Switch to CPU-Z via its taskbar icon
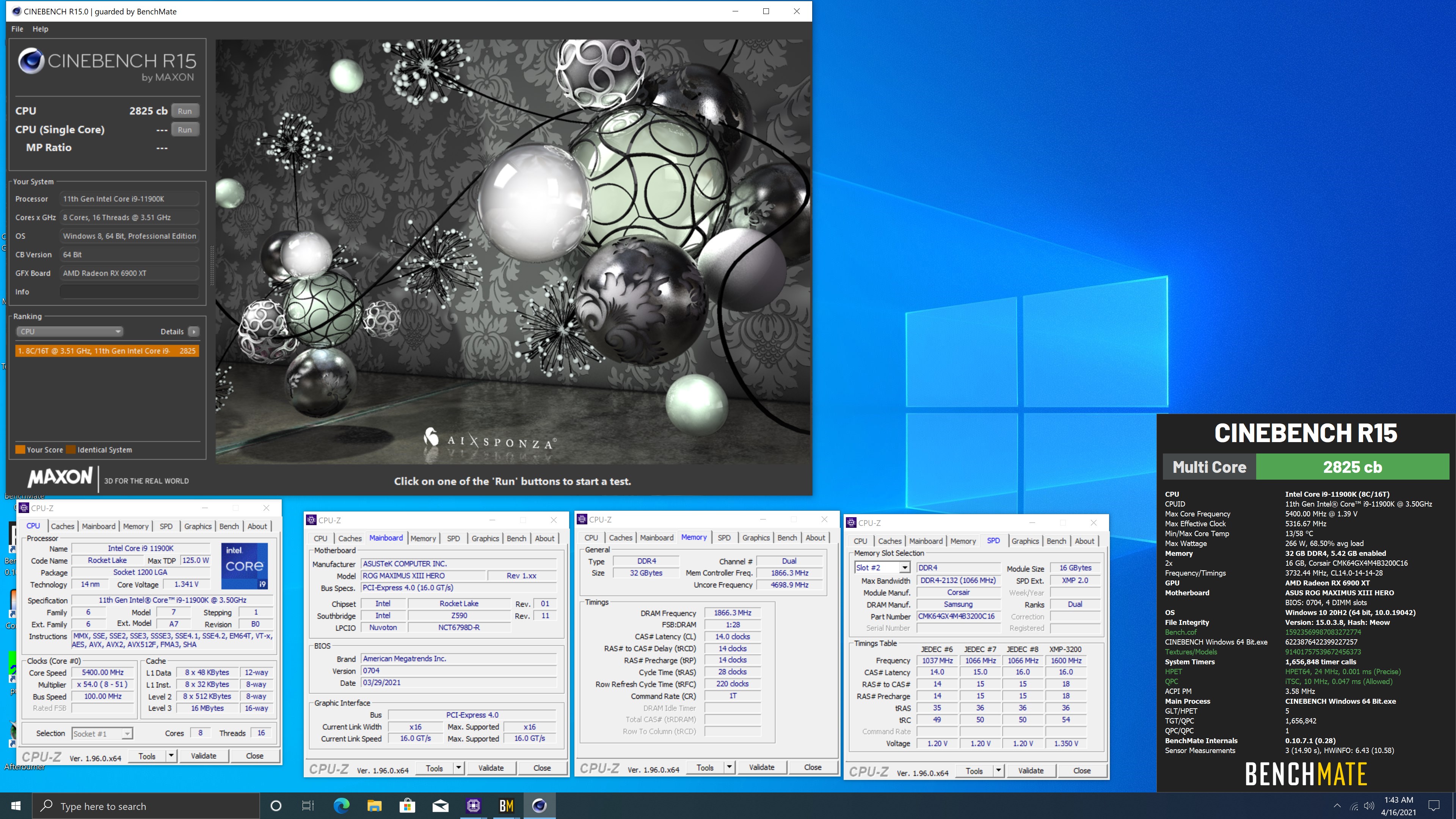This screenshot has width=1456, height=819. pos(473,805)
